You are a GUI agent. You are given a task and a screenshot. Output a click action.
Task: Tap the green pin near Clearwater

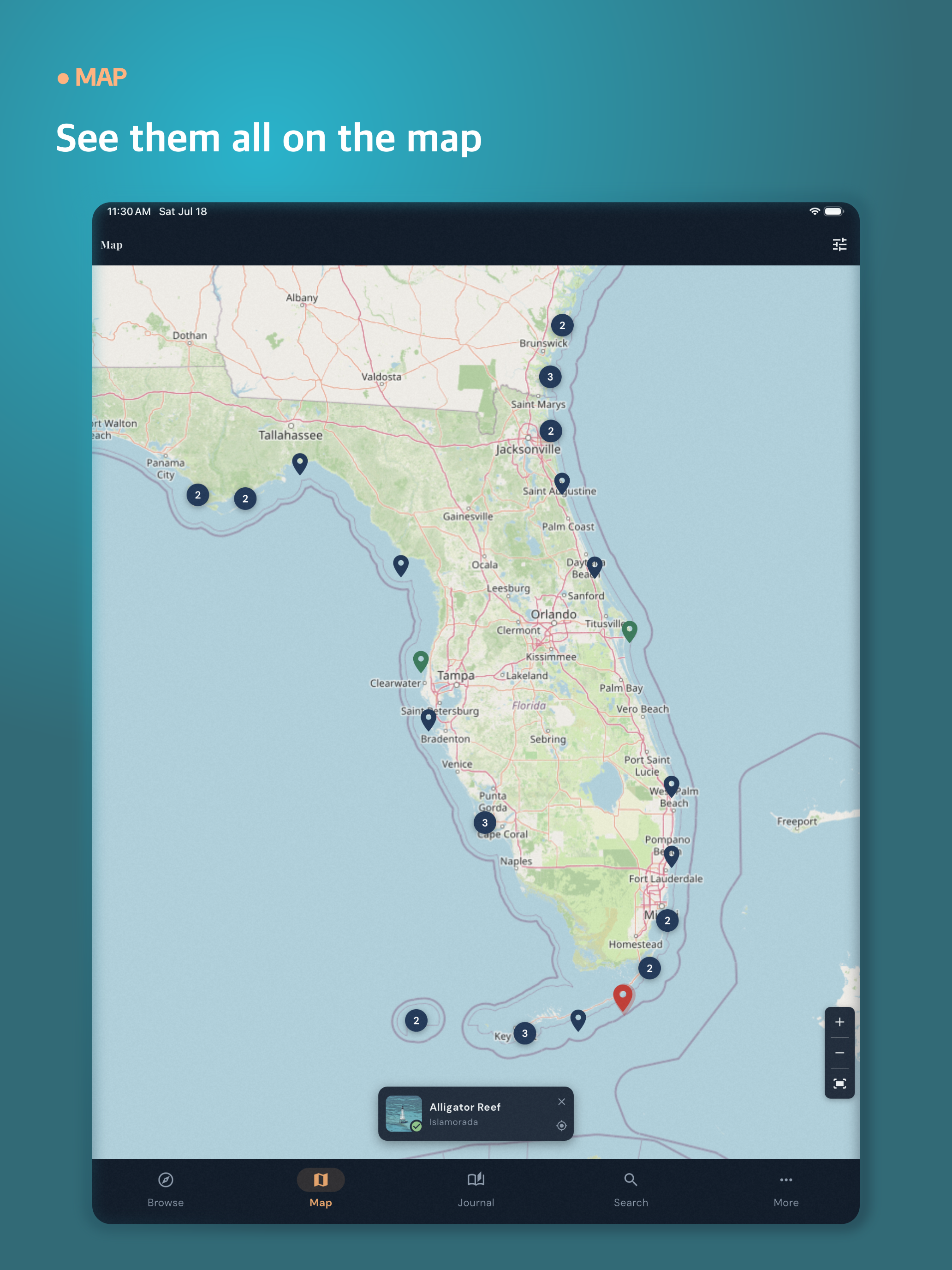[x=421, y=661]
